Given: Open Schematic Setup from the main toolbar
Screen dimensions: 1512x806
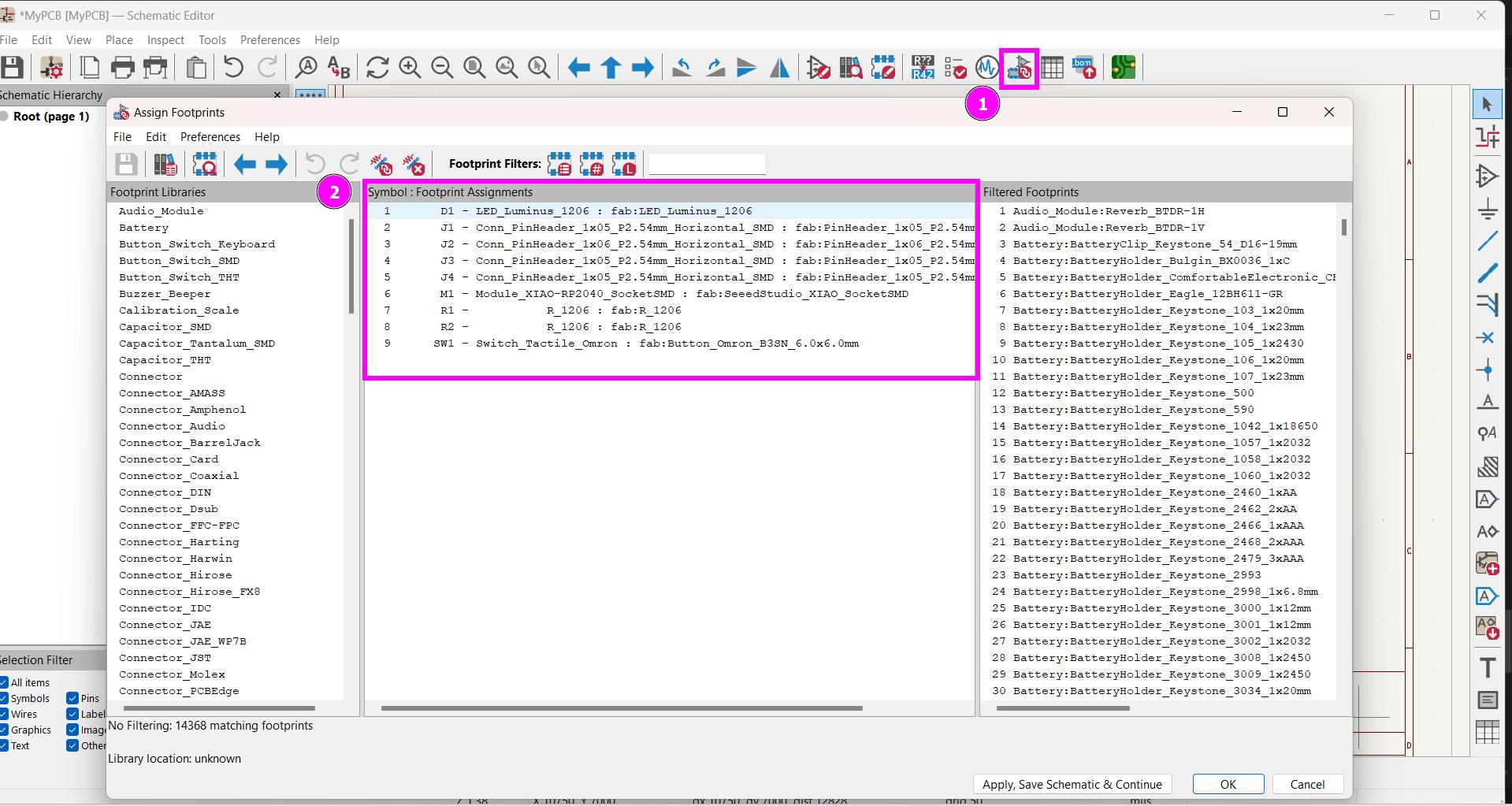Looking at the screenshot, I should click(x=52, y=68).
